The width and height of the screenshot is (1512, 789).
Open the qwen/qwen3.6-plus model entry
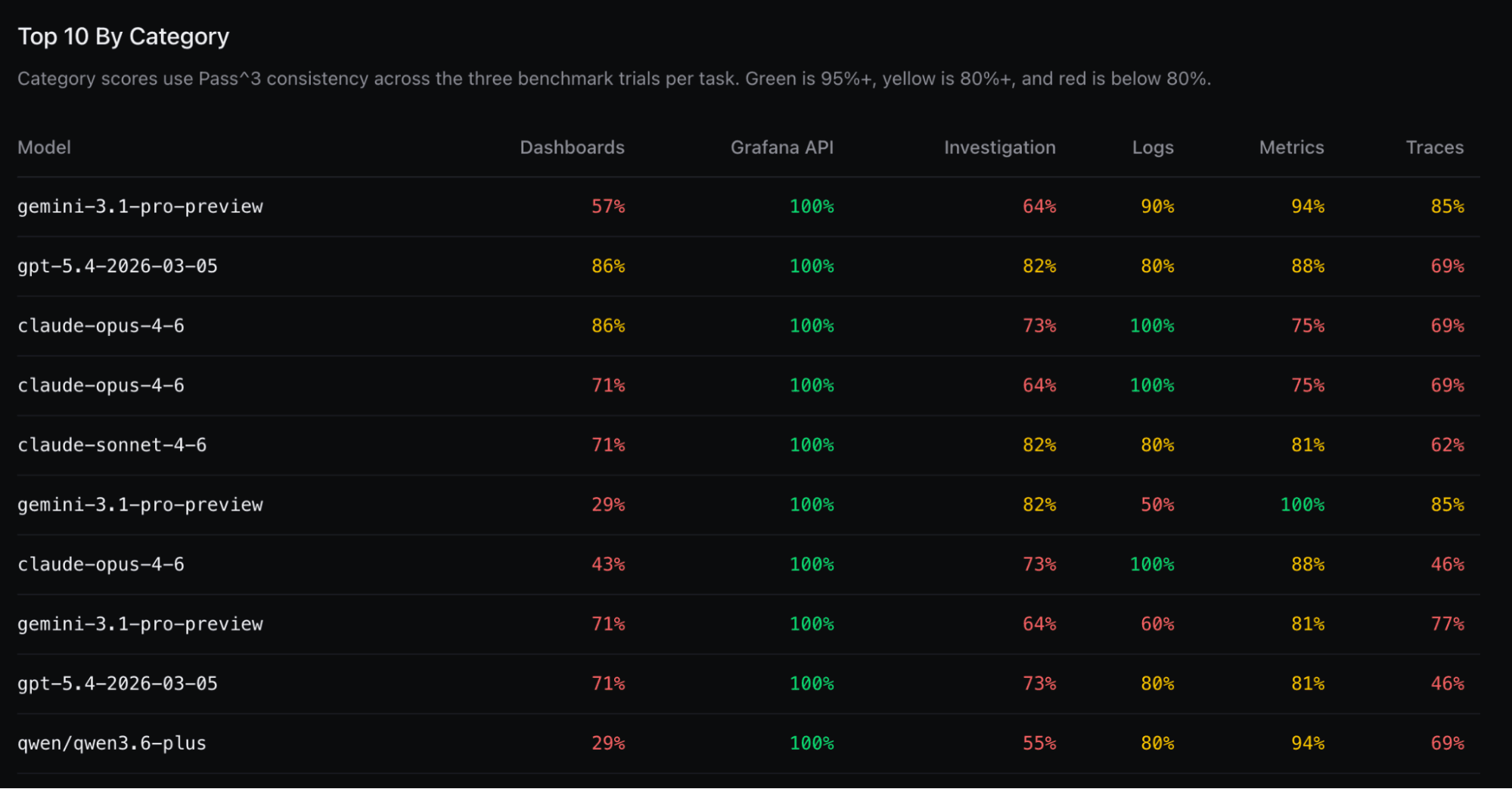(112, 743)
